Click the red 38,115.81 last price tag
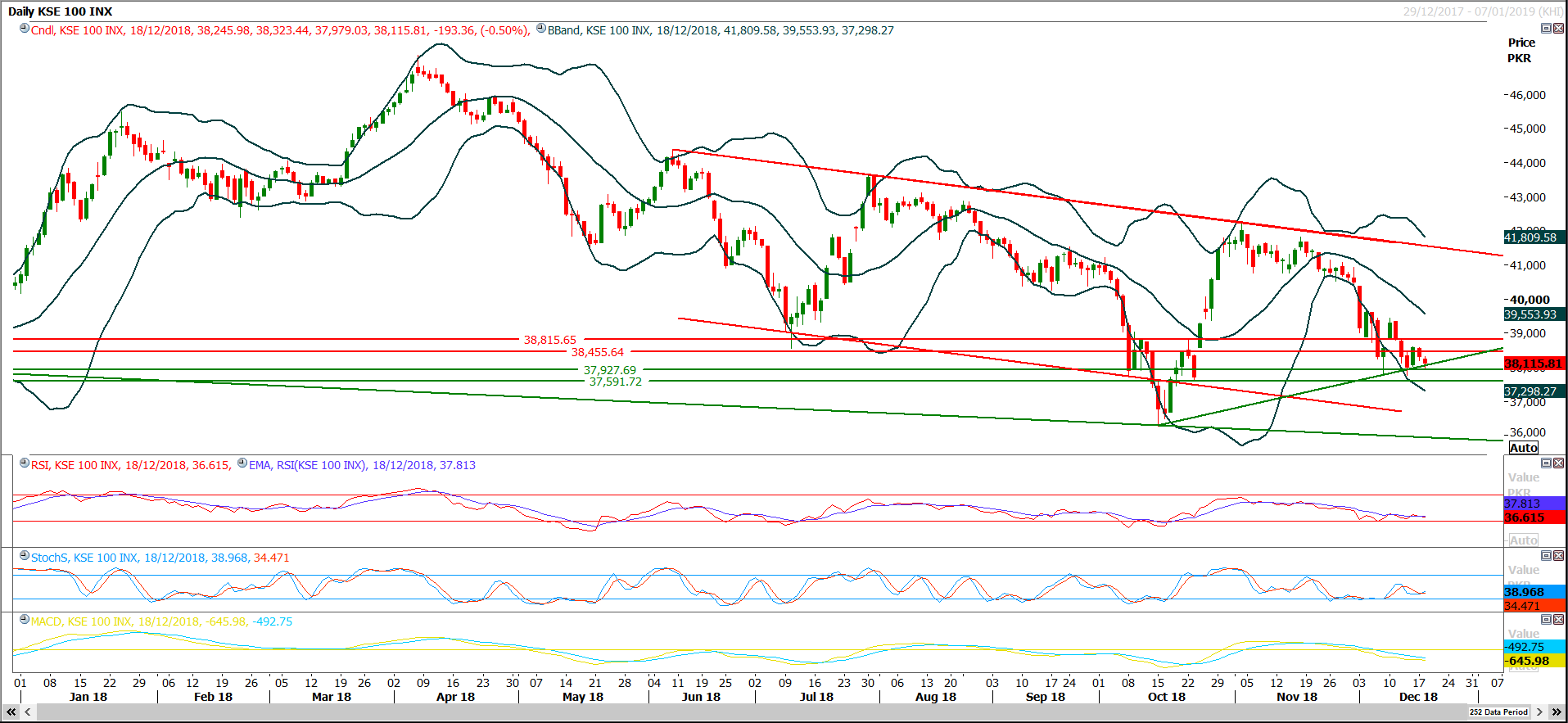This screenshot has height=723, width=1568. pos(1534,364)
